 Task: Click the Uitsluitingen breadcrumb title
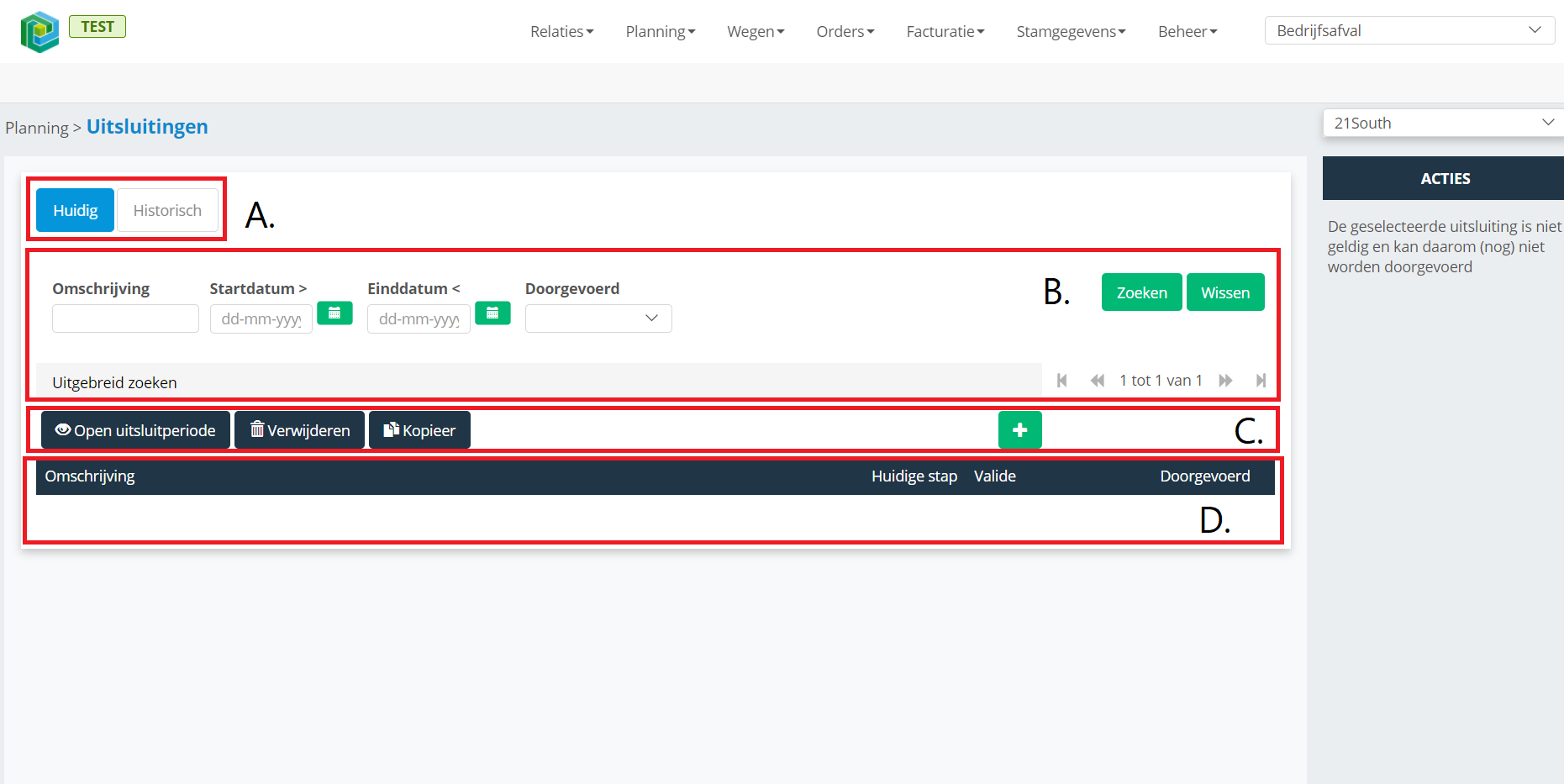147,126
